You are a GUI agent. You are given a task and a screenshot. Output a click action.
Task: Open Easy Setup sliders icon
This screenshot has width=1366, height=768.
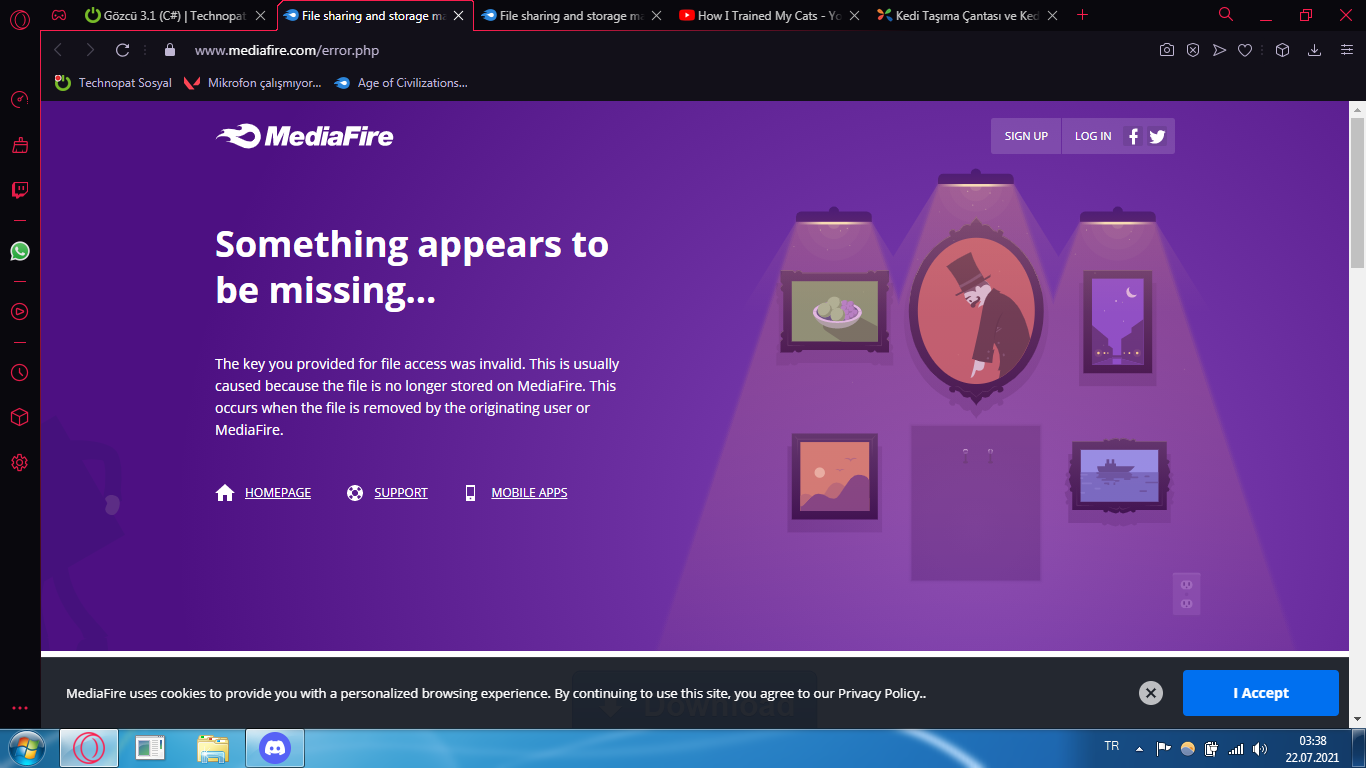tap(1346, 50)
